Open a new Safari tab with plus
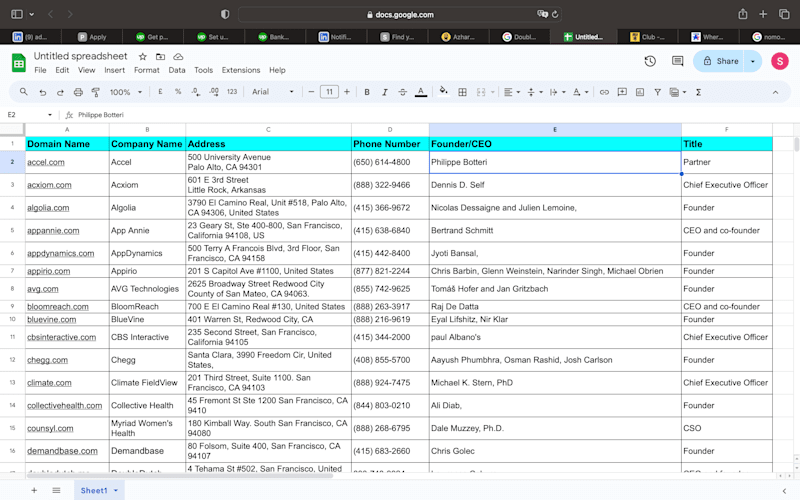Screen dimensions: 800x500 [763, 14]
